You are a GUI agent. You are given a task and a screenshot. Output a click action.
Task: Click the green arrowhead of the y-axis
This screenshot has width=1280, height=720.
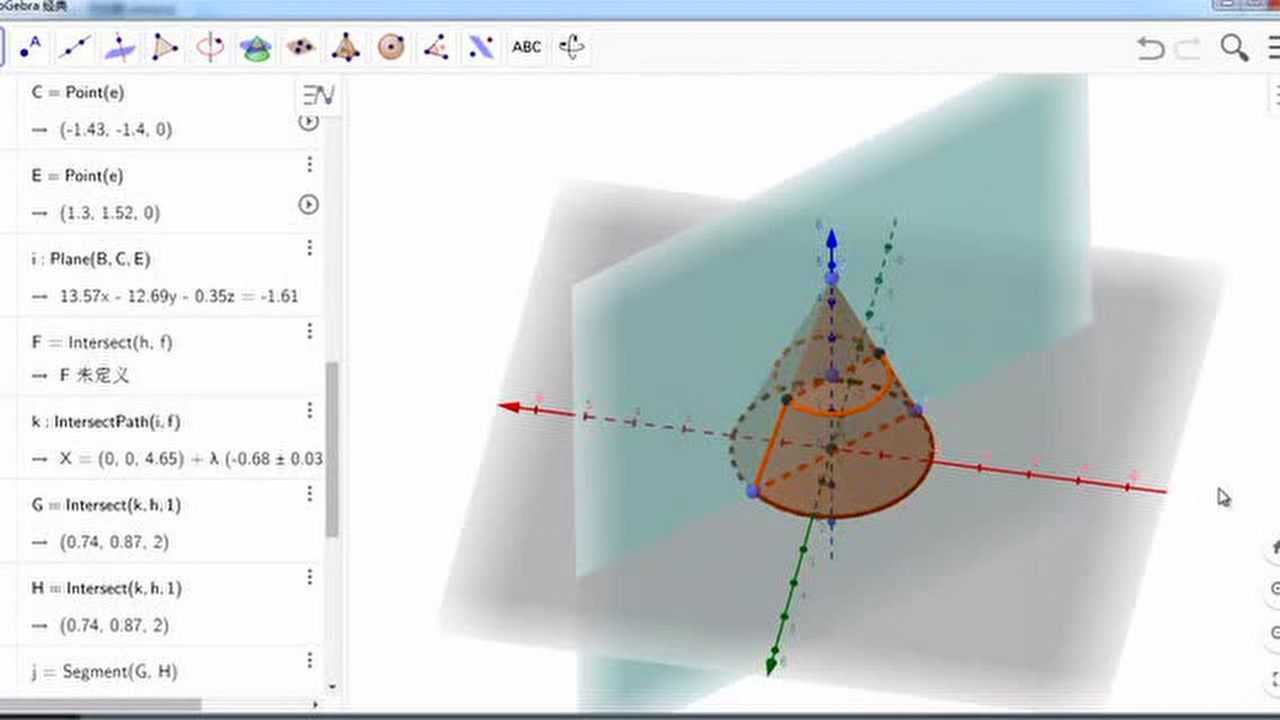coord(773,664)
